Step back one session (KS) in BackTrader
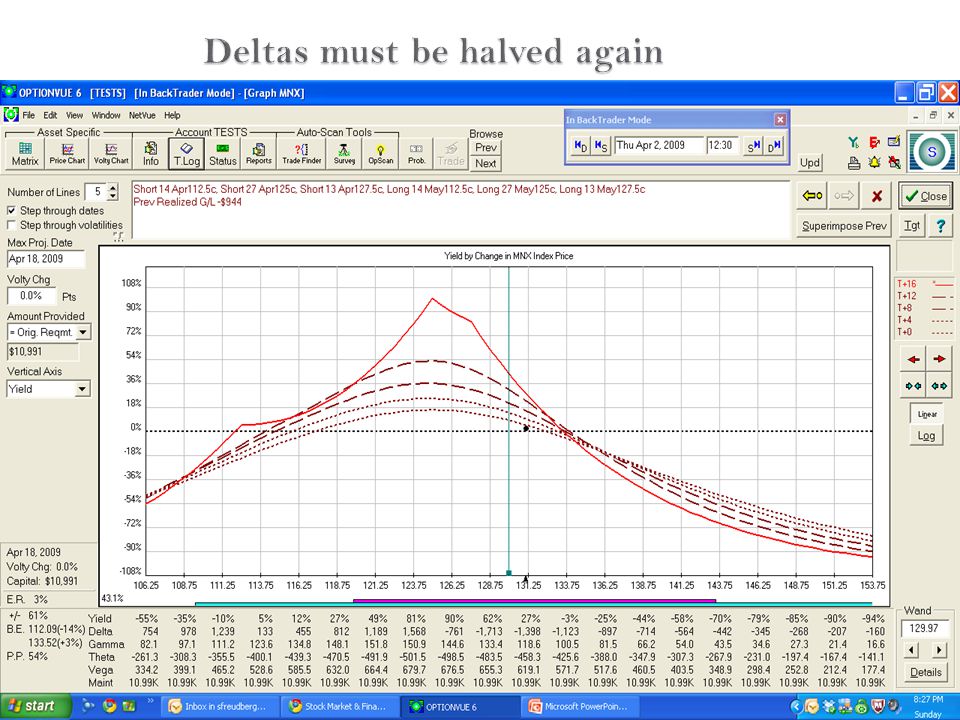This screenshot has width=960, height=720. [x=601, y=146]
